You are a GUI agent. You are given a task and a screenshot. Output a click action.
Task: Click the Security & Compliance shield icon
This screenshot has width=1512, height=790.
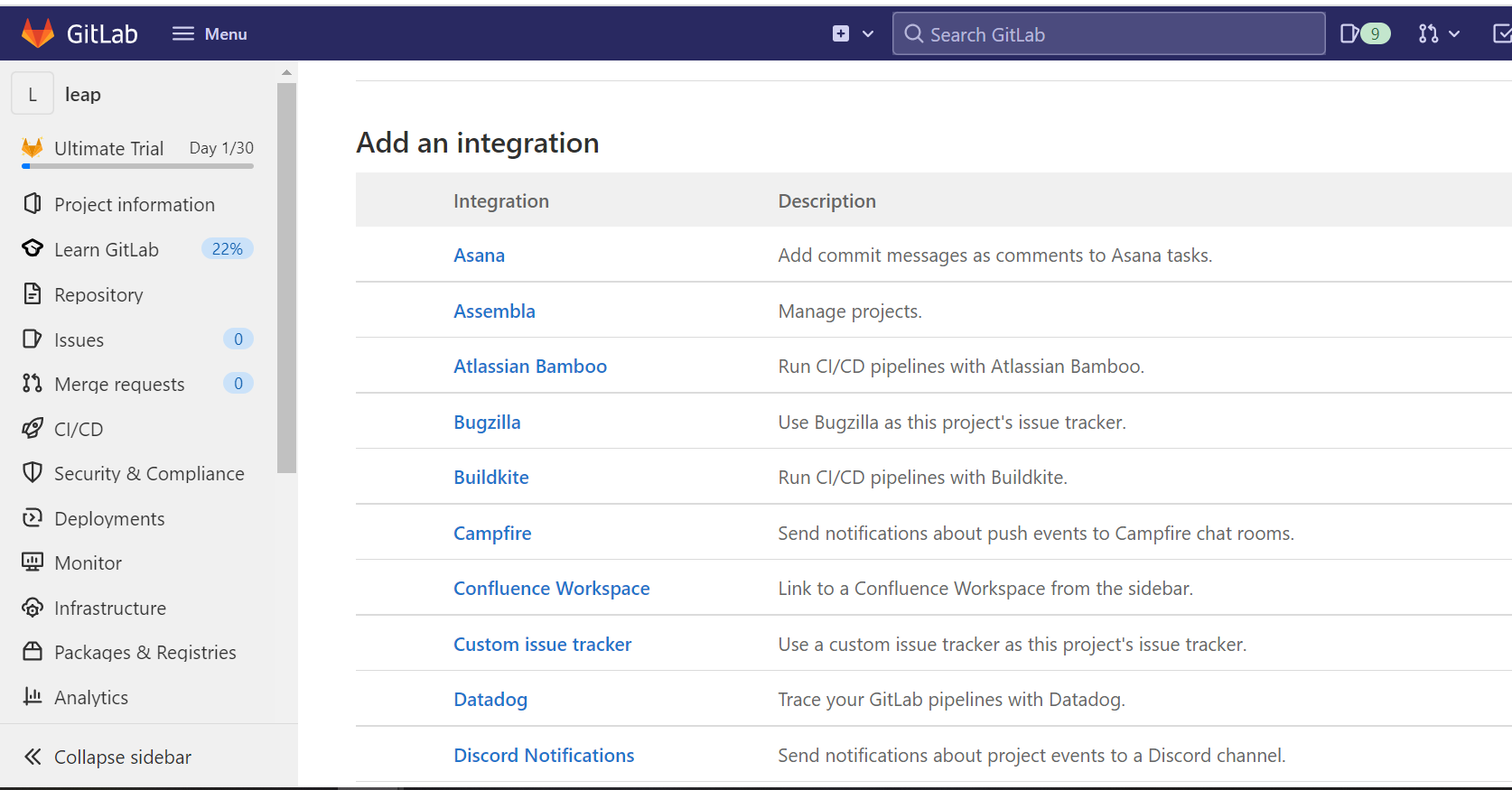click(33, 473)
